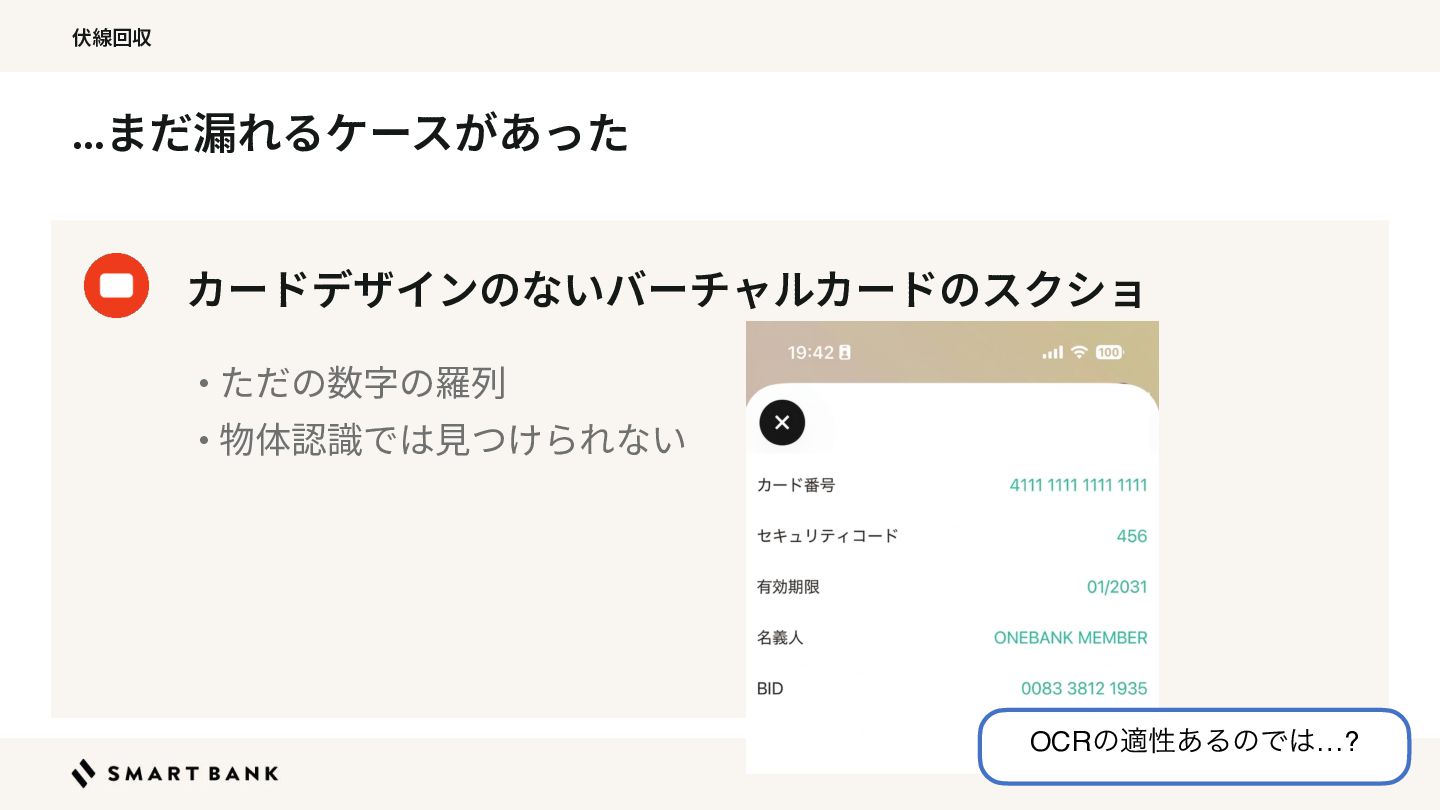The width and height of the screenshot is (1440, 810).
Task: Click the セキュリティコード label
Action: (828, 536)
